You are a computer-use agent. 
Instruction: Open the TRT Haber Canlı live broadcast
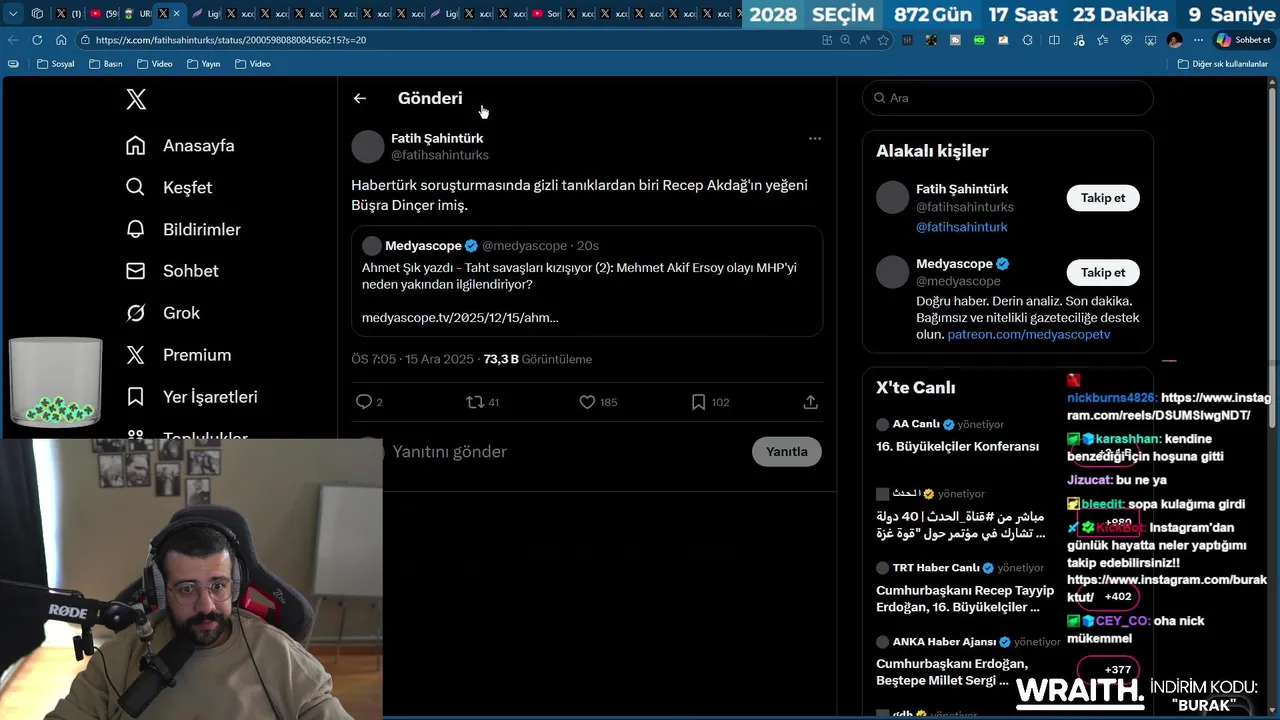point(965,586)
